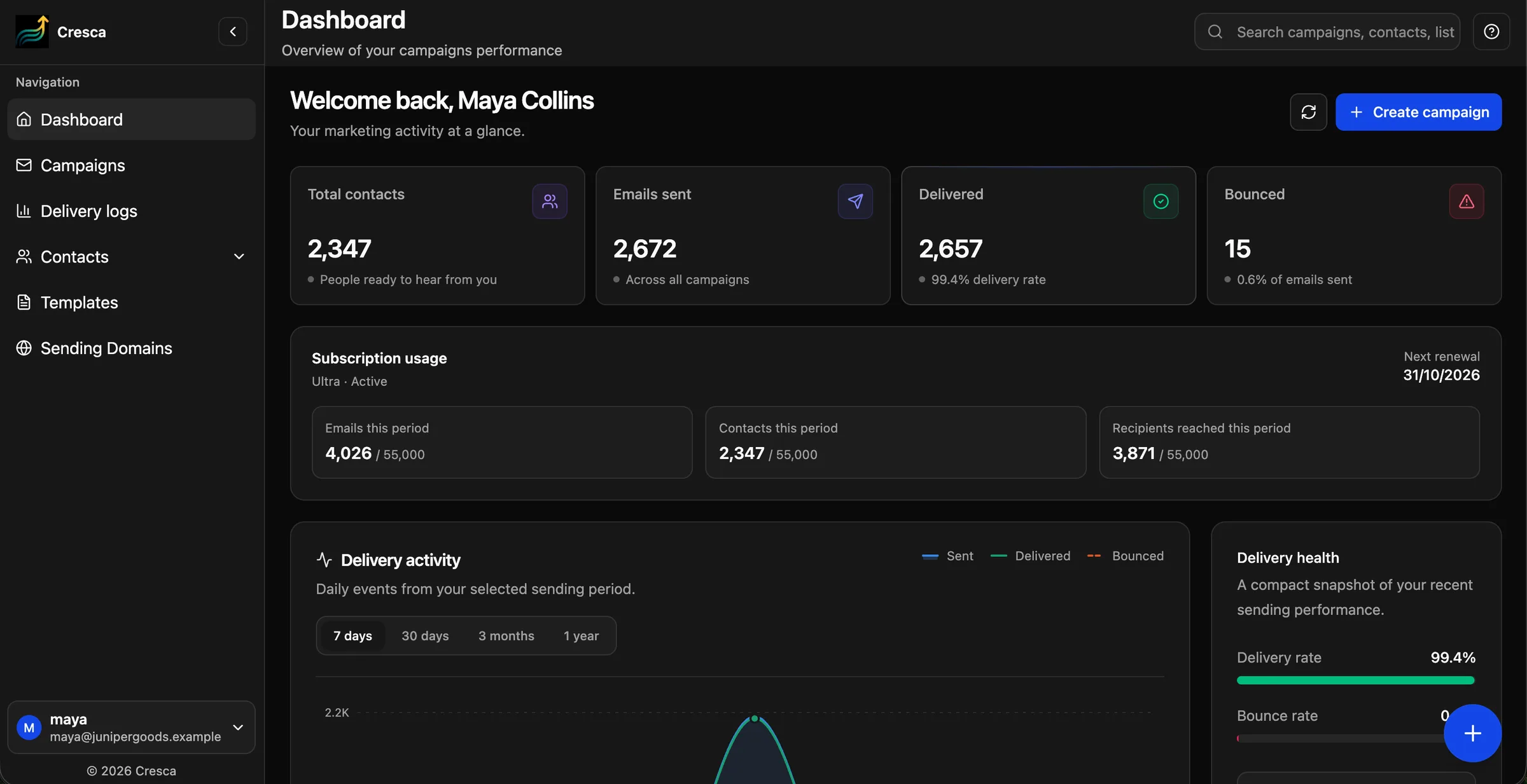Viewport: 1527px width, 784px height.
Task: Open the help question-mark icon
Action: tap(1491, 32)
